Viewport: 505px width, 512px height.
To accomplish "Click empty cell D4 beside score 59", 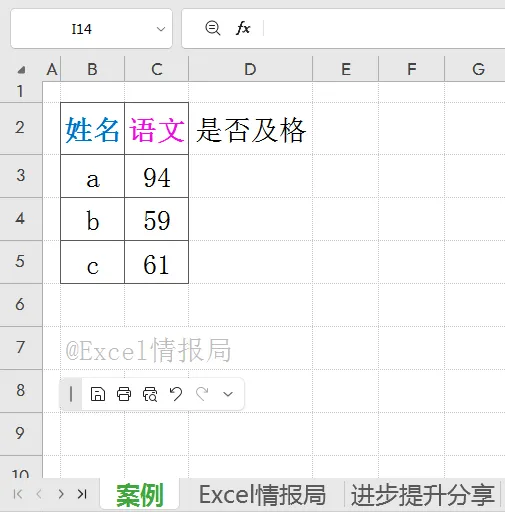I will point(250,219).
